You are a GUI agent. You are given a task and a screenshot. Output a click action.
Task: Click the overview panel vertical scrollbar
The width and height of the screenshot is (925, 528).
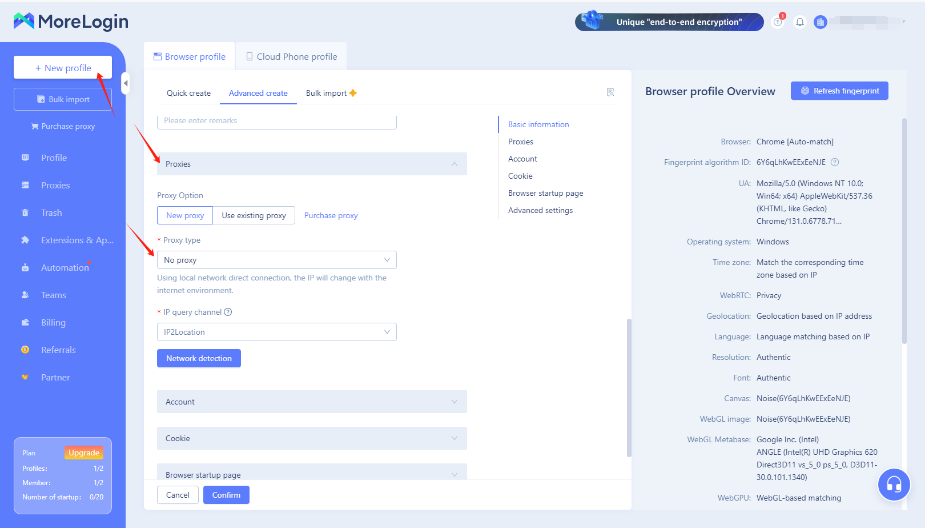pyautogui.click(x=904, y=231)
